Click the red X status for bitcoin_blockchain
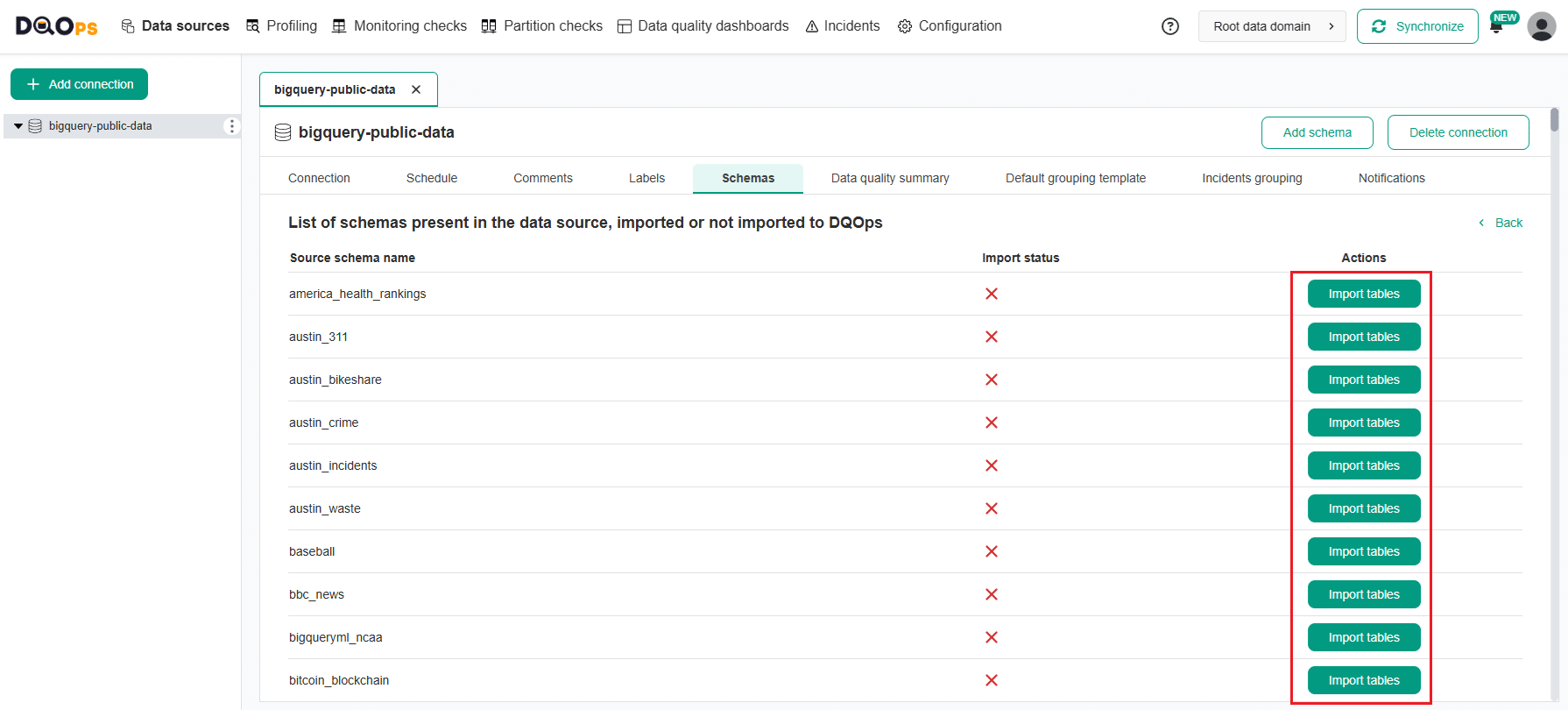1568x710 pixels. [x=992, y=680]
